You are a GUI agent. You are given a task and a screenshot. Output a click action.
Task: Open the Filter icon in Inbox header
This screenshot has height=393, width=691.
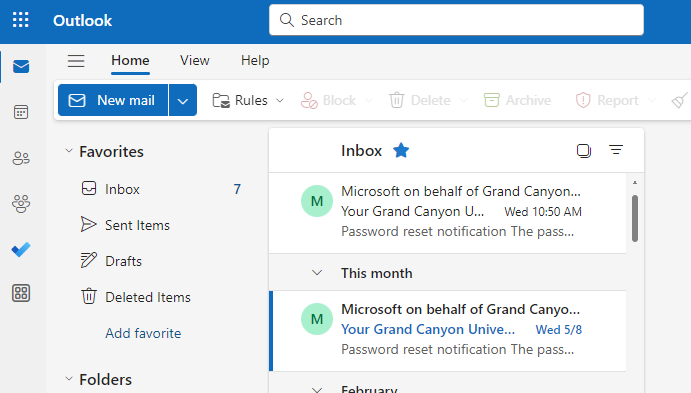616,150
